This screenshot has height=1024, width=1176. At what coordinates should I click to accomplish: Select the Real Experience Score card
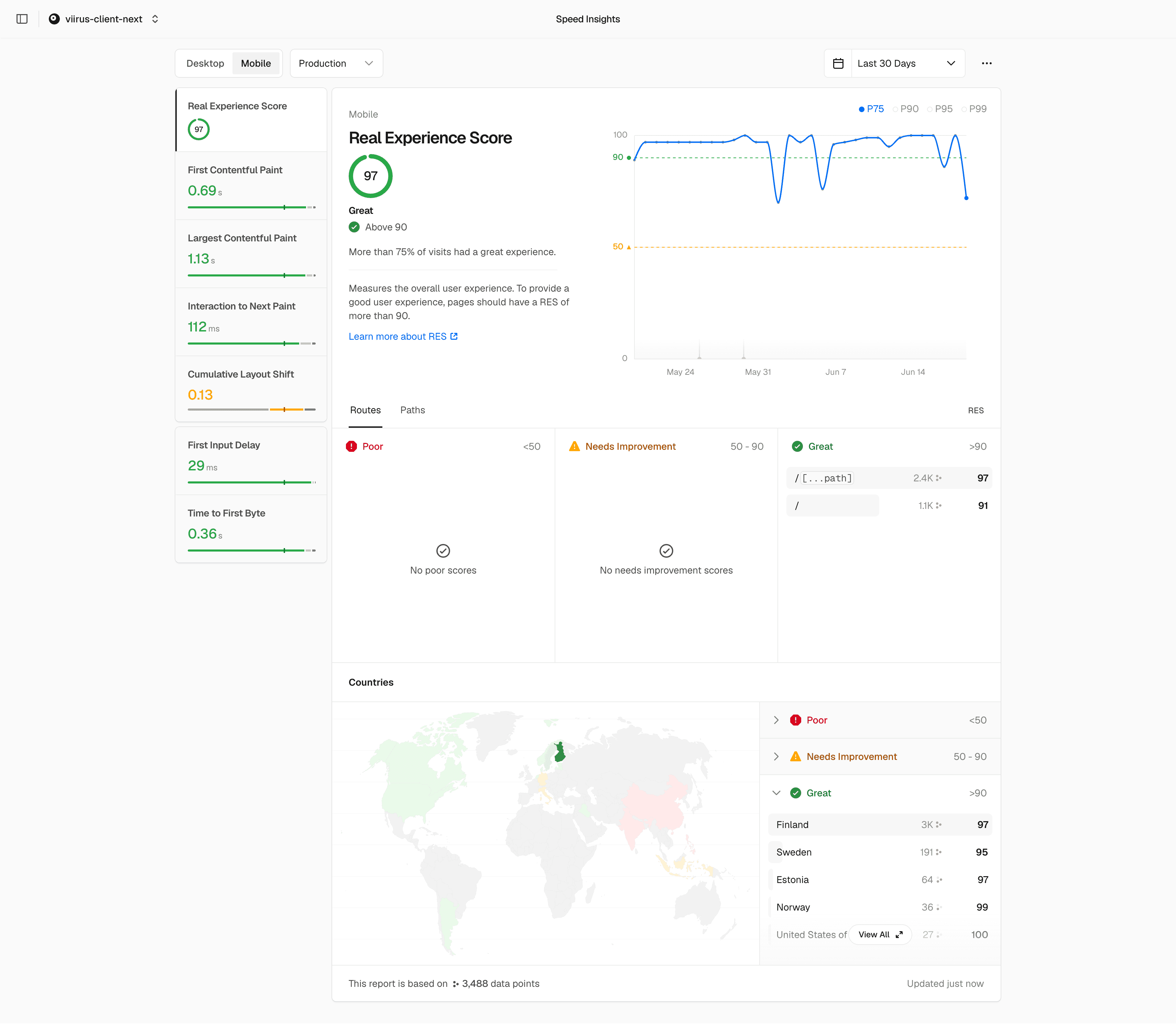[x=251, y=120]
